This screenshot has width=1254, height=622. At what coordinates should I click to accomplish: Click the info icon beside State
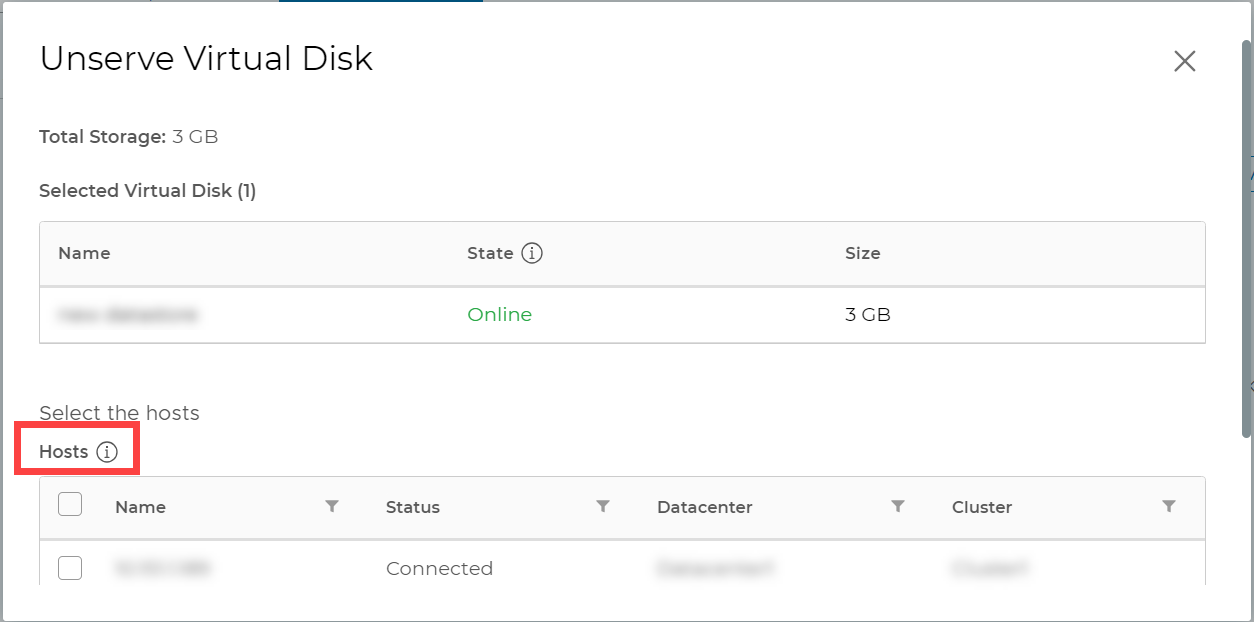coord(532,253)
